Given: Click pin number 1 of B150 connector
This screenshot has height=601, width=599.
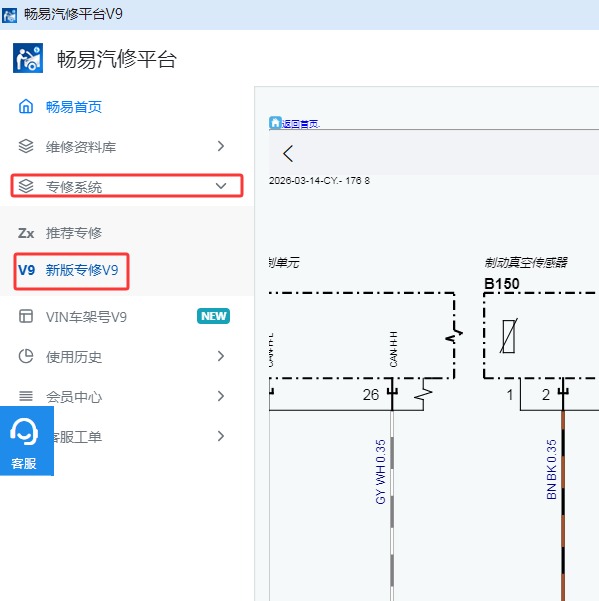Looking at the screenshot, I should coord(510,395).
